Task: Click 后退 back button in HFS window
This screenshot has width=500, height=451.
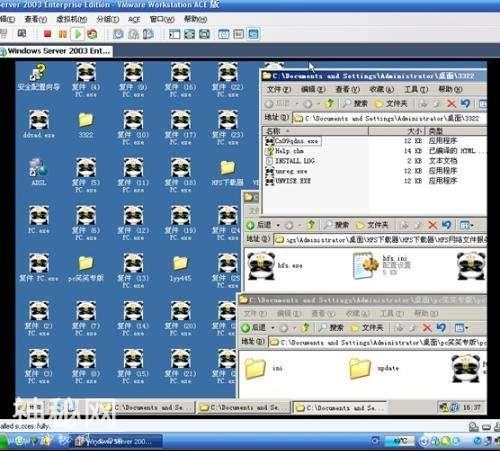Action: coord(259,225)
